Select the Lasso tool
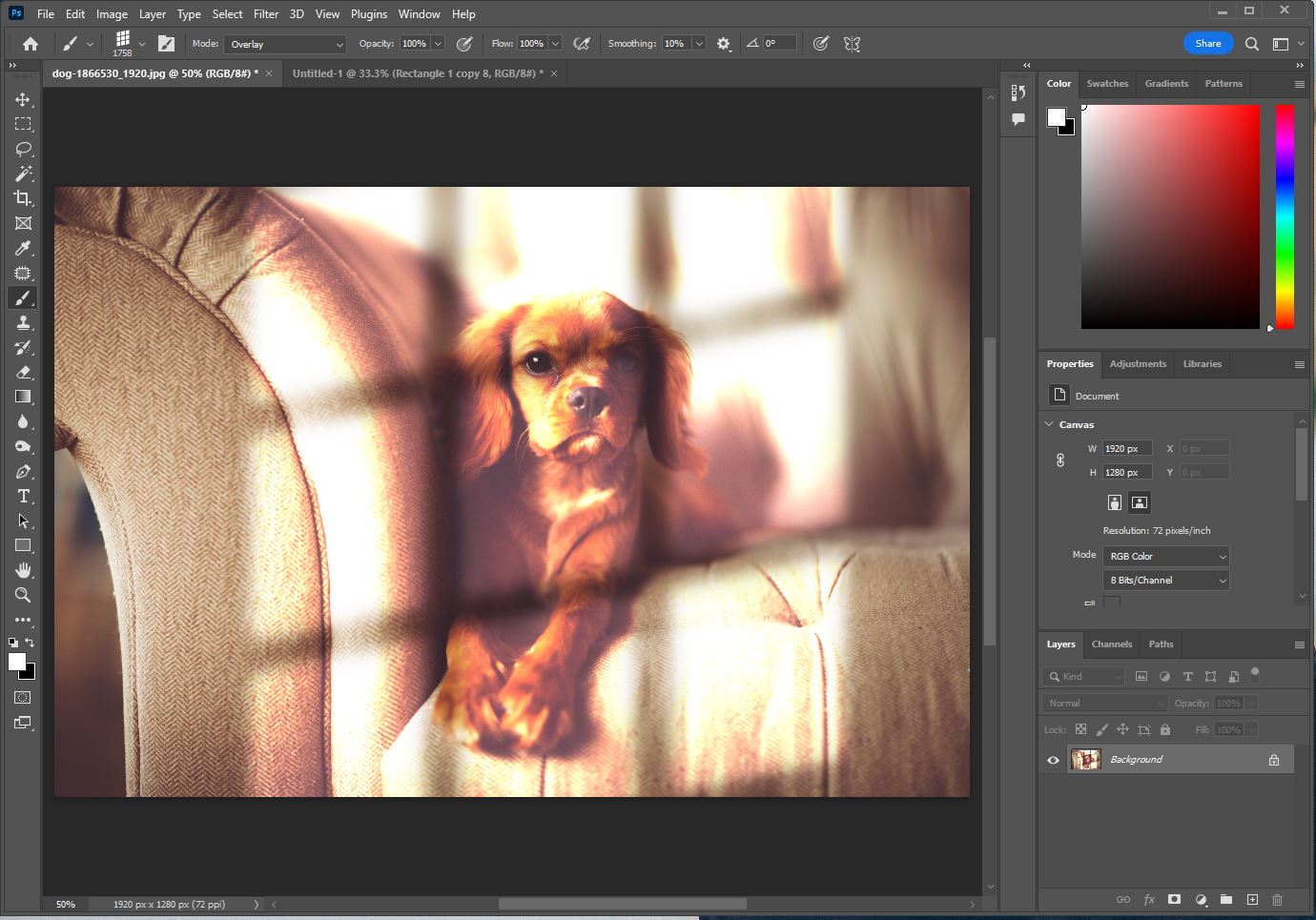 coord(23,149)
